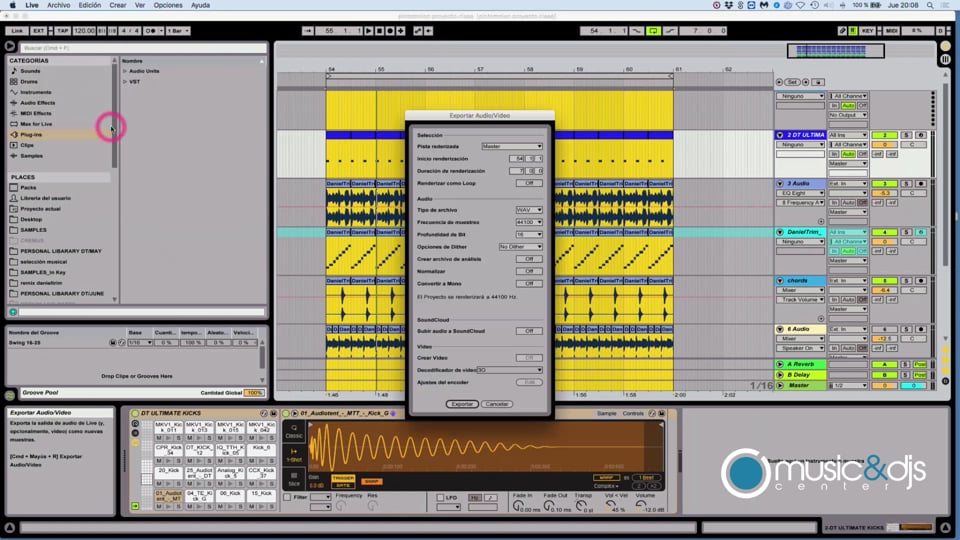Open the 1 Bar quantization dropdown
Viewport: 960px width, 540px height.
[x=178, y=31]
